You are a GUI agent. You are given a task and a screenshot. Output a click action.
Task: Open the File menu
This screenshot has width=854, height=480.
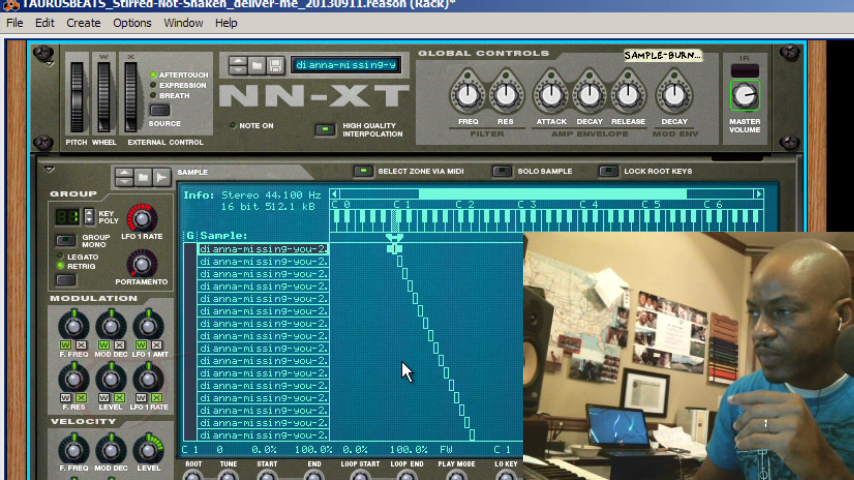[15, 23]
